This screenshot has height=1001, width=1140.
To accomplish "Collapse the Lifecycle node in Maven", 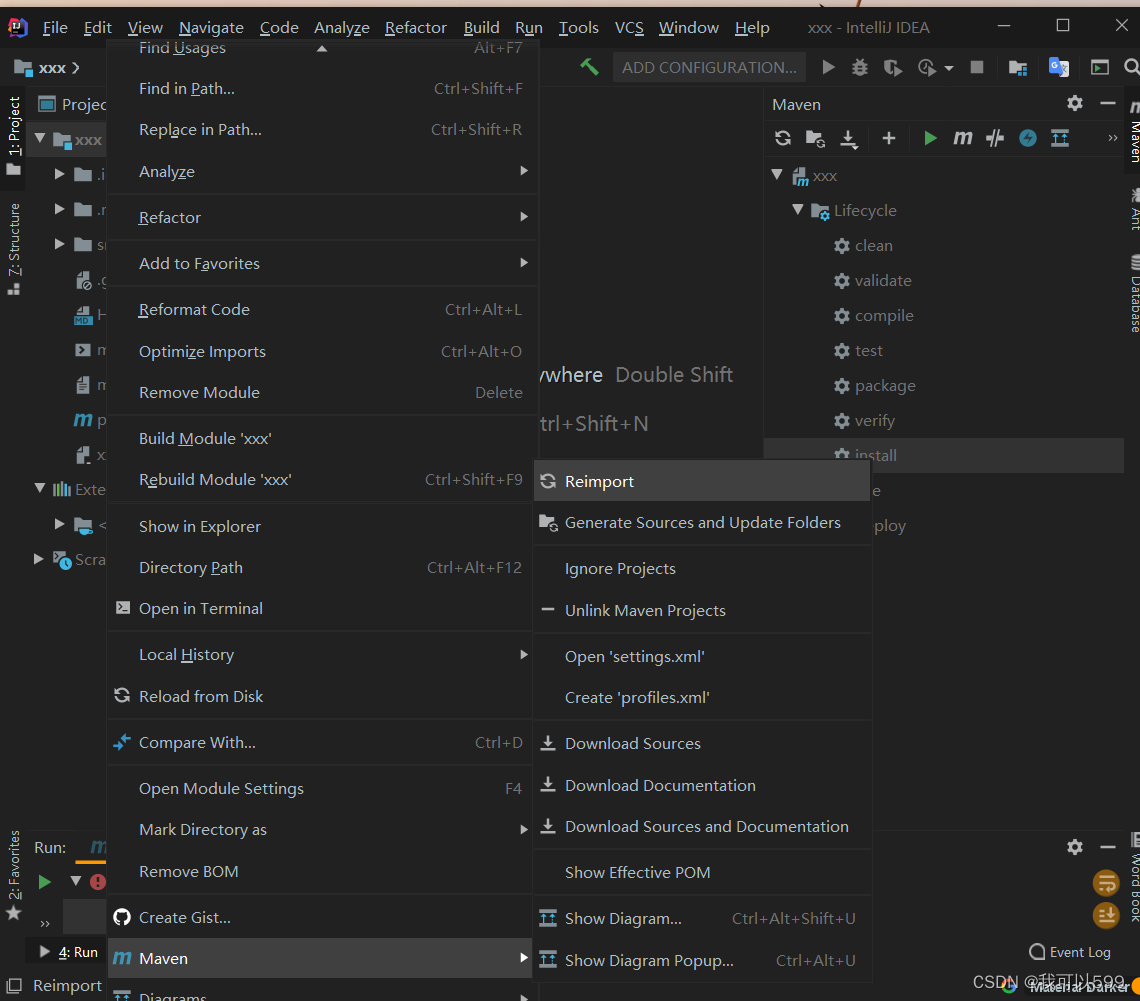I will 798,209.
